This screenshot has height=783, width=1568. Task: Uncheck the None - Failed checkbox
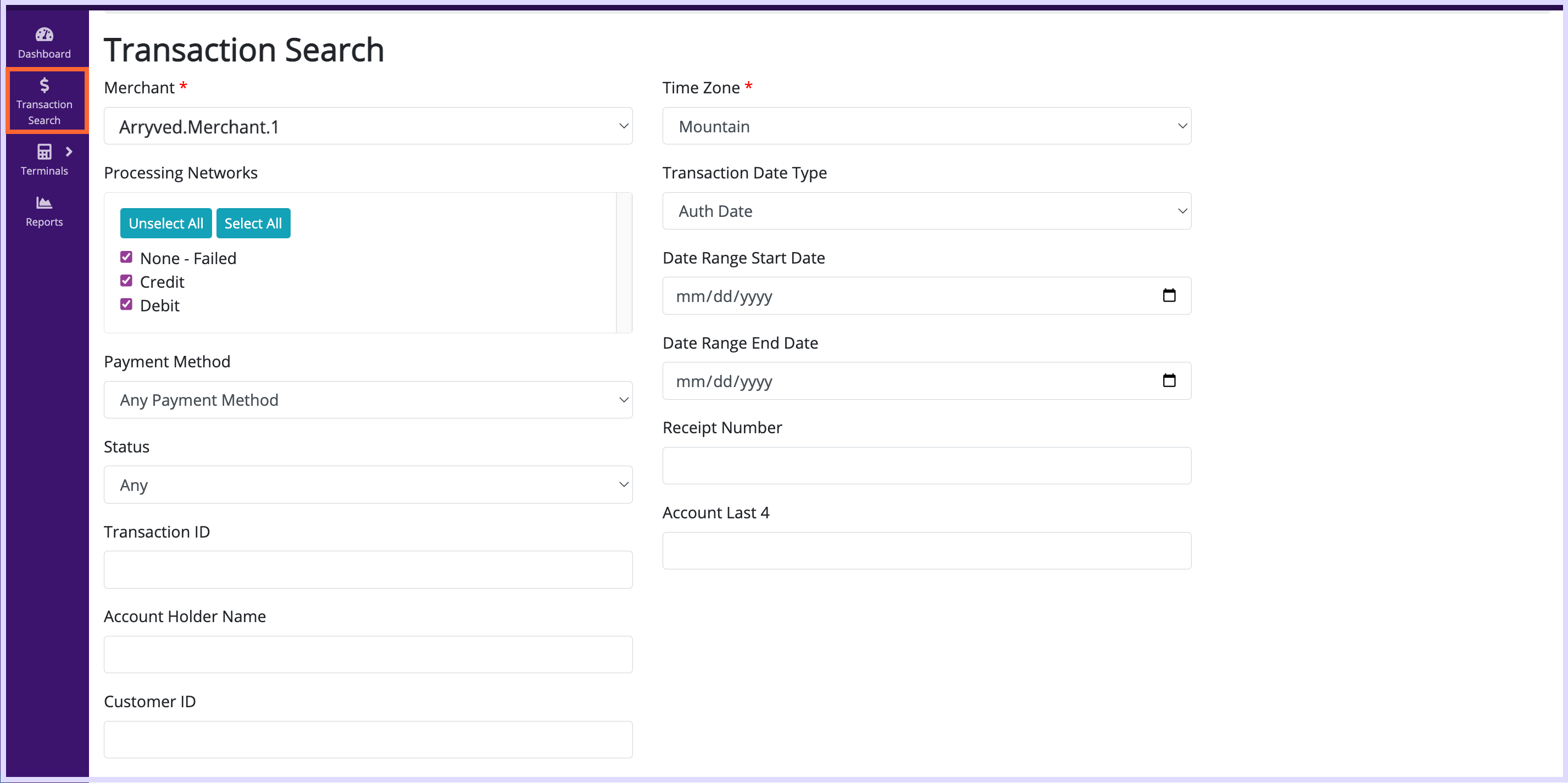[126, 257]
